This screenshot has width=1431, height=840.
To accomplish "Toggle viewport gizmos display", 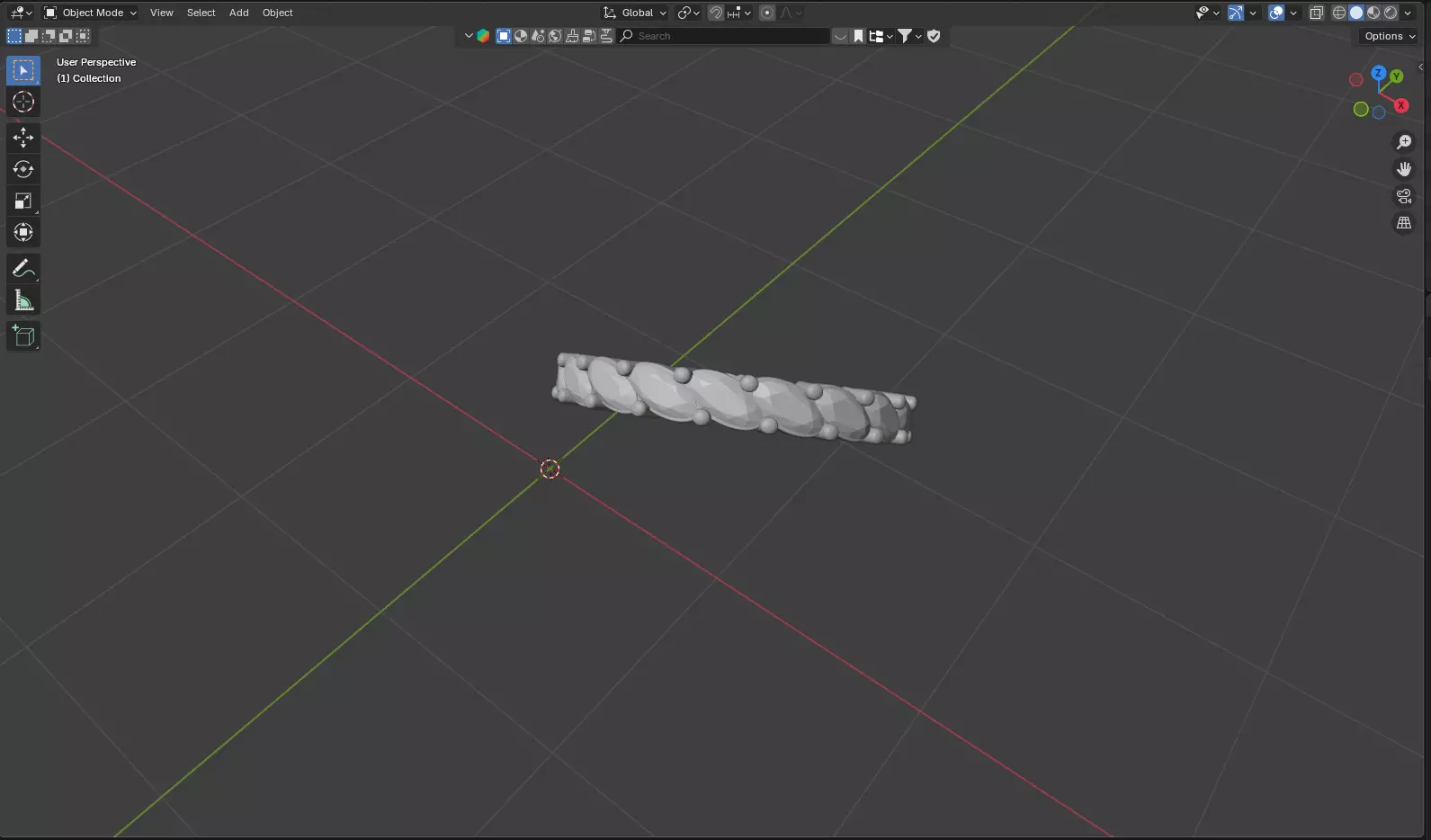I will coord(1236,13).
